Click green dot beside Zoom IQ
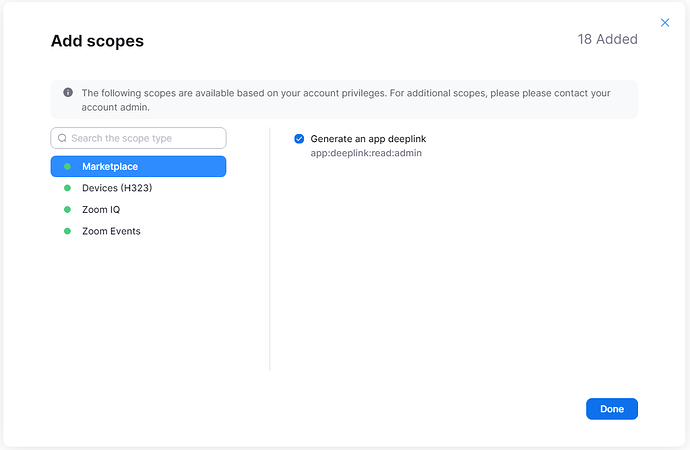Image resolution: width=690 pixels, height=450 pixels. click(67, 210)
